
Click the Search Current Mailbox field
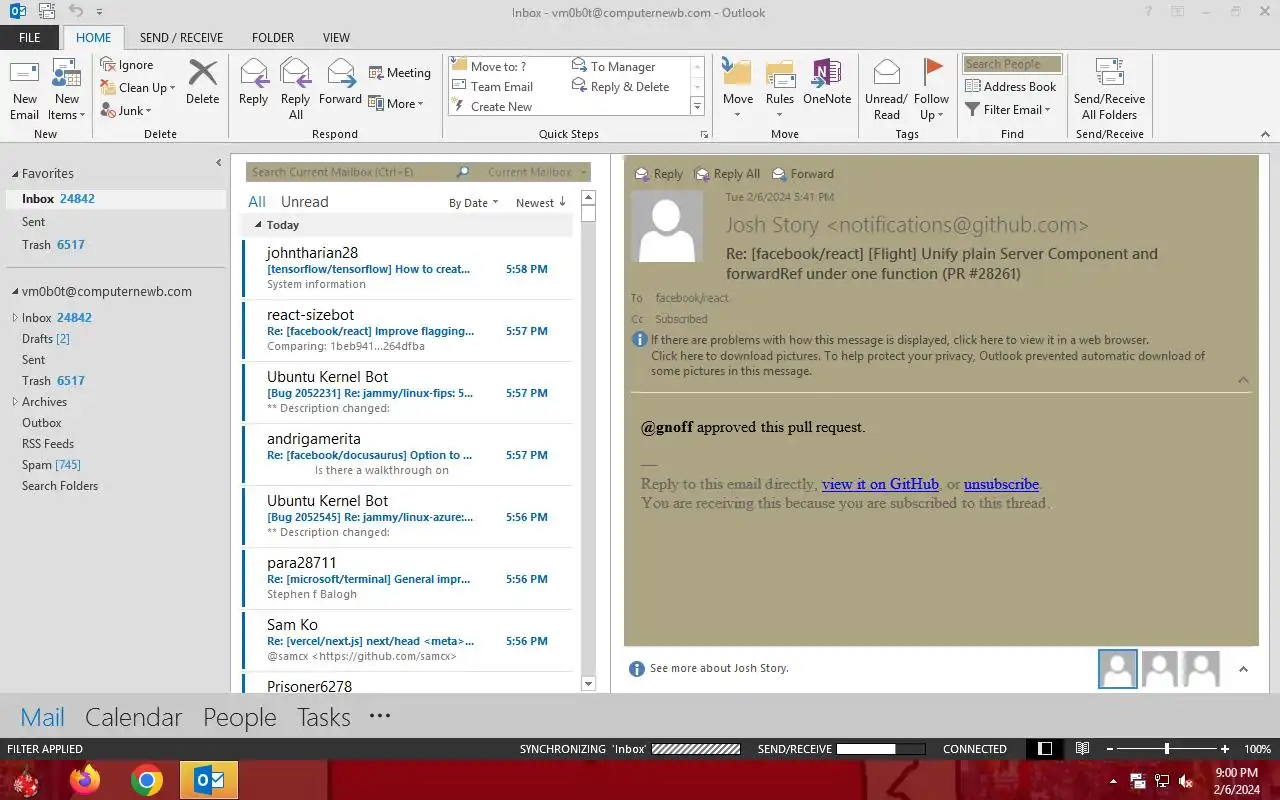click(350, 173)
